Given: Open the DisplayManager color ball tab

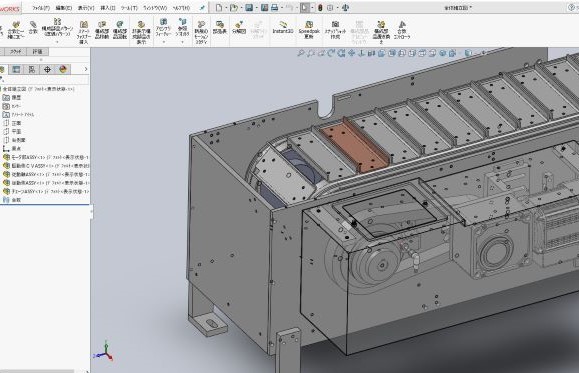Looking at the screenshot, I should tap(63, 69).
